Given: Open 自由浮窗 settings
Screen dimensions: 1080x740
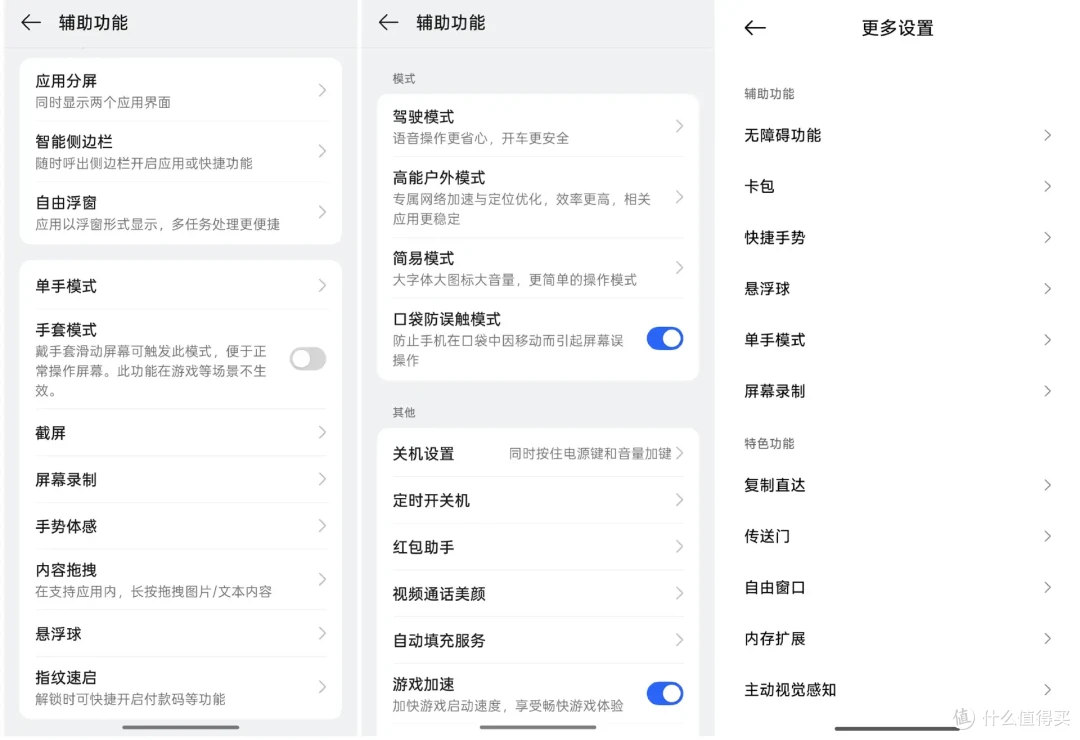Looking at the screenshot, I should click(x=180, y=212).
